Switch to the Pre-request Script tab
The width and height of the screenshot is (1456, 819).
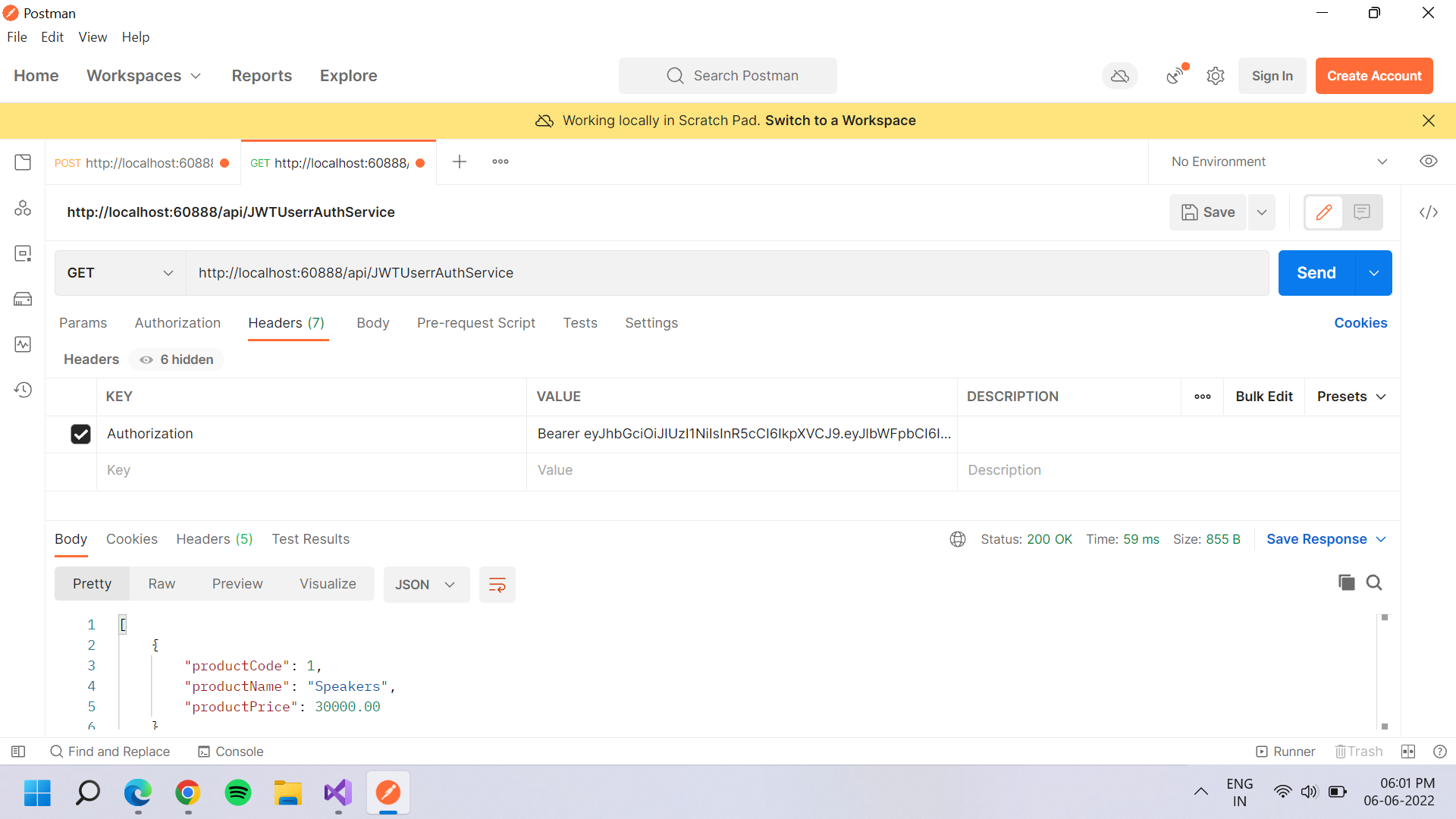pyautogui.click(x=476, y=323)
